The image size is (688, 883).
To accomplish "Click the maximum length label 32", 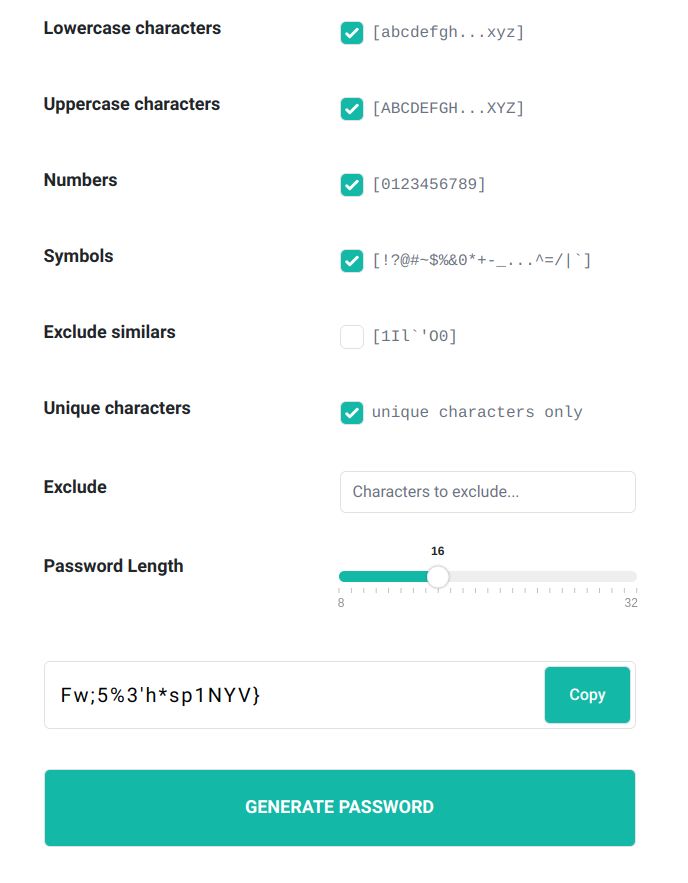I will 631,603.
